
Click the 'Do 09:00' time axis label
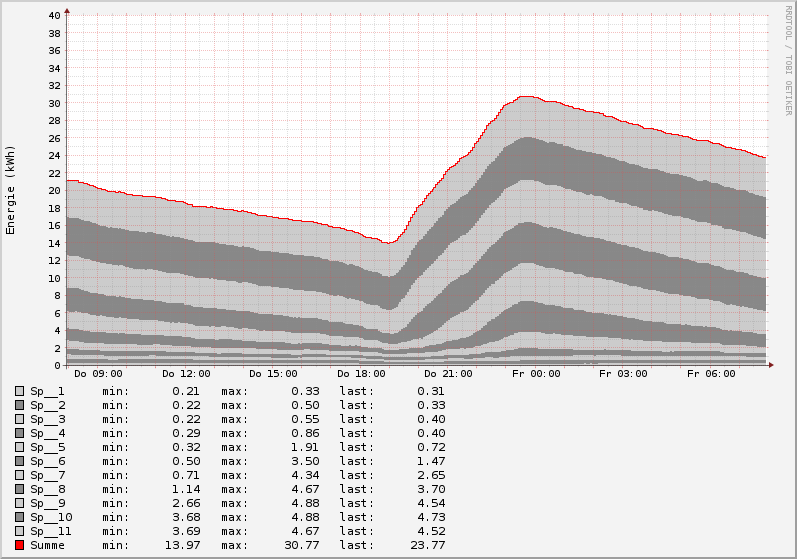(x=98, y=374)
